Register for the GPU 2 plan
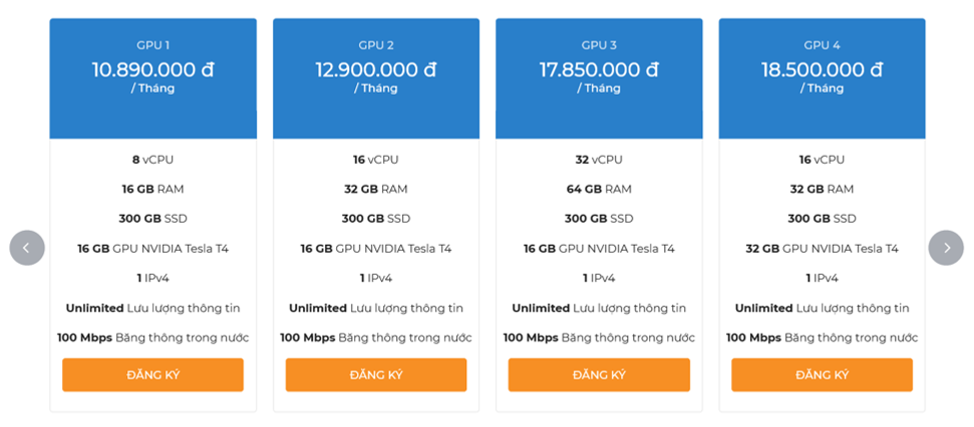This screenshot has height=427, width=974. pyautogui.click(x=376, y=375)
